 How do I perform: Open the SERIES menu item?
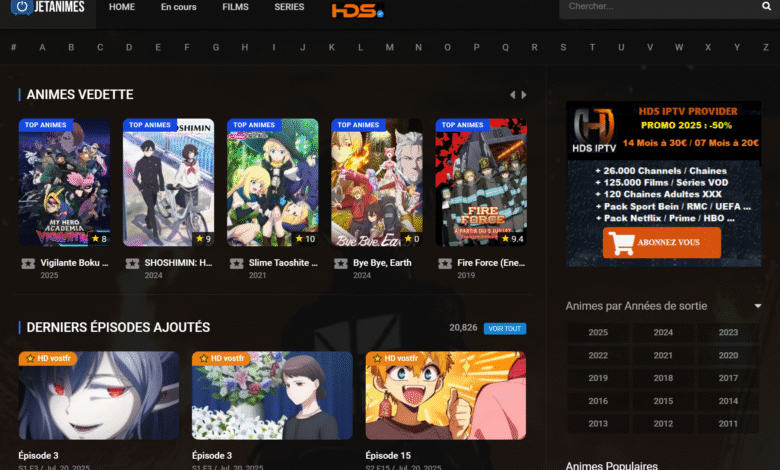tap(289, 7)
